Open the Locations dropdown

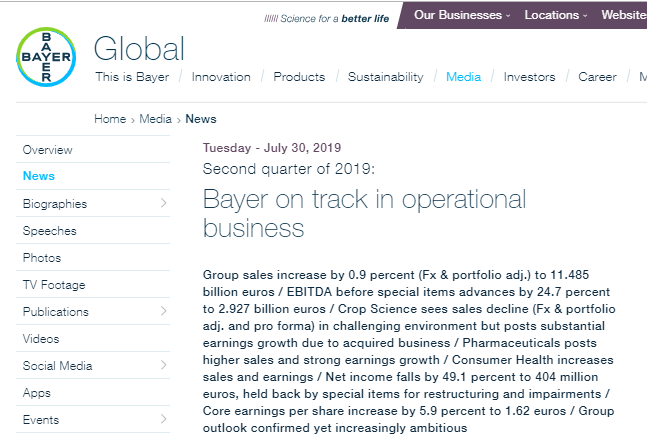(x=556, y=15)
